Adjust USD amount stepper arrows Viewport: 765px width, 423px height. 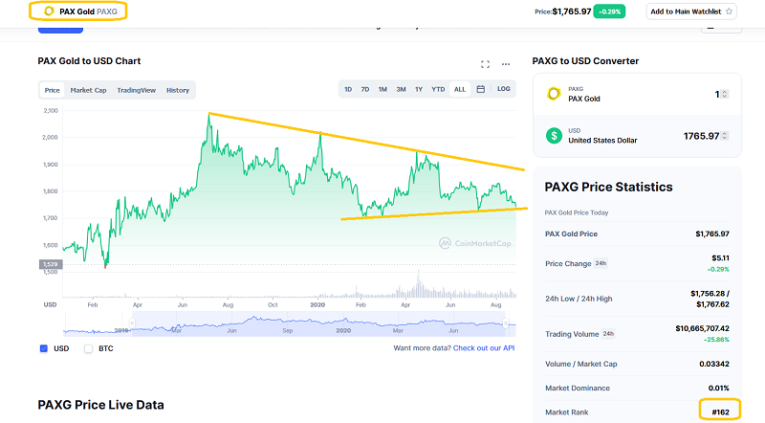click(x=725, y=136)
